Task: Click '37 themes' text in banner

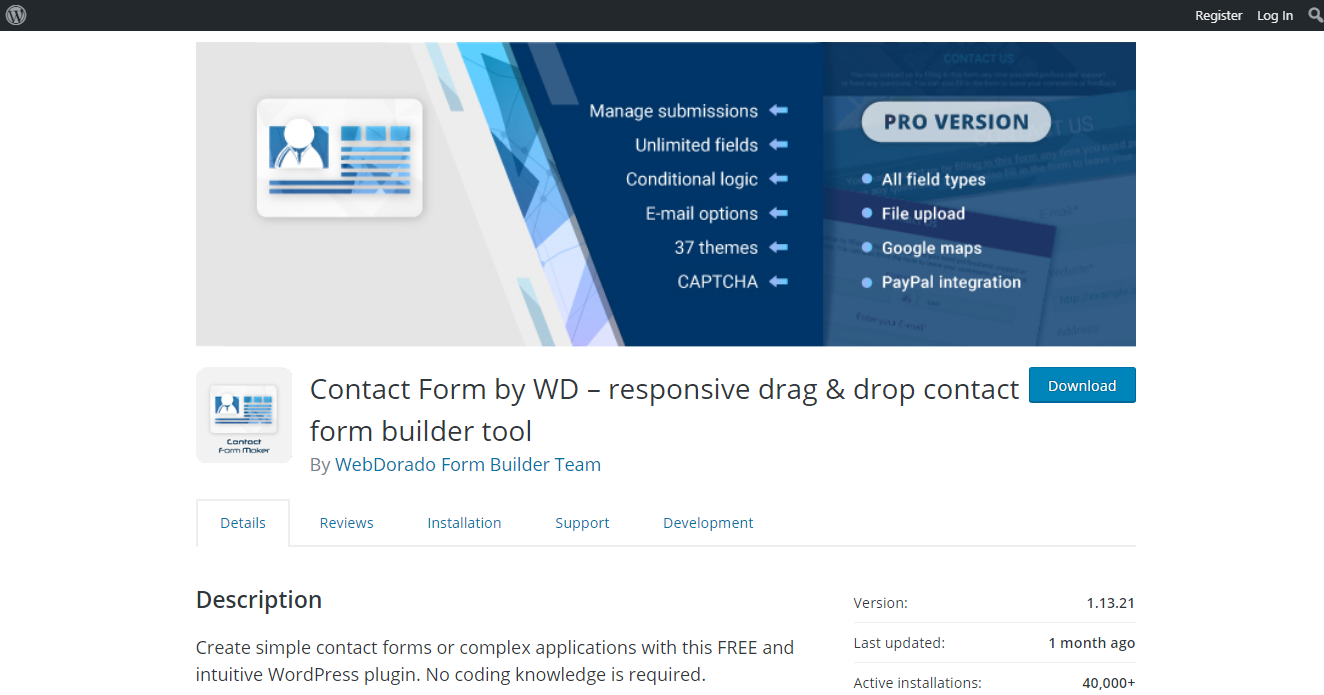Action: 716,247
